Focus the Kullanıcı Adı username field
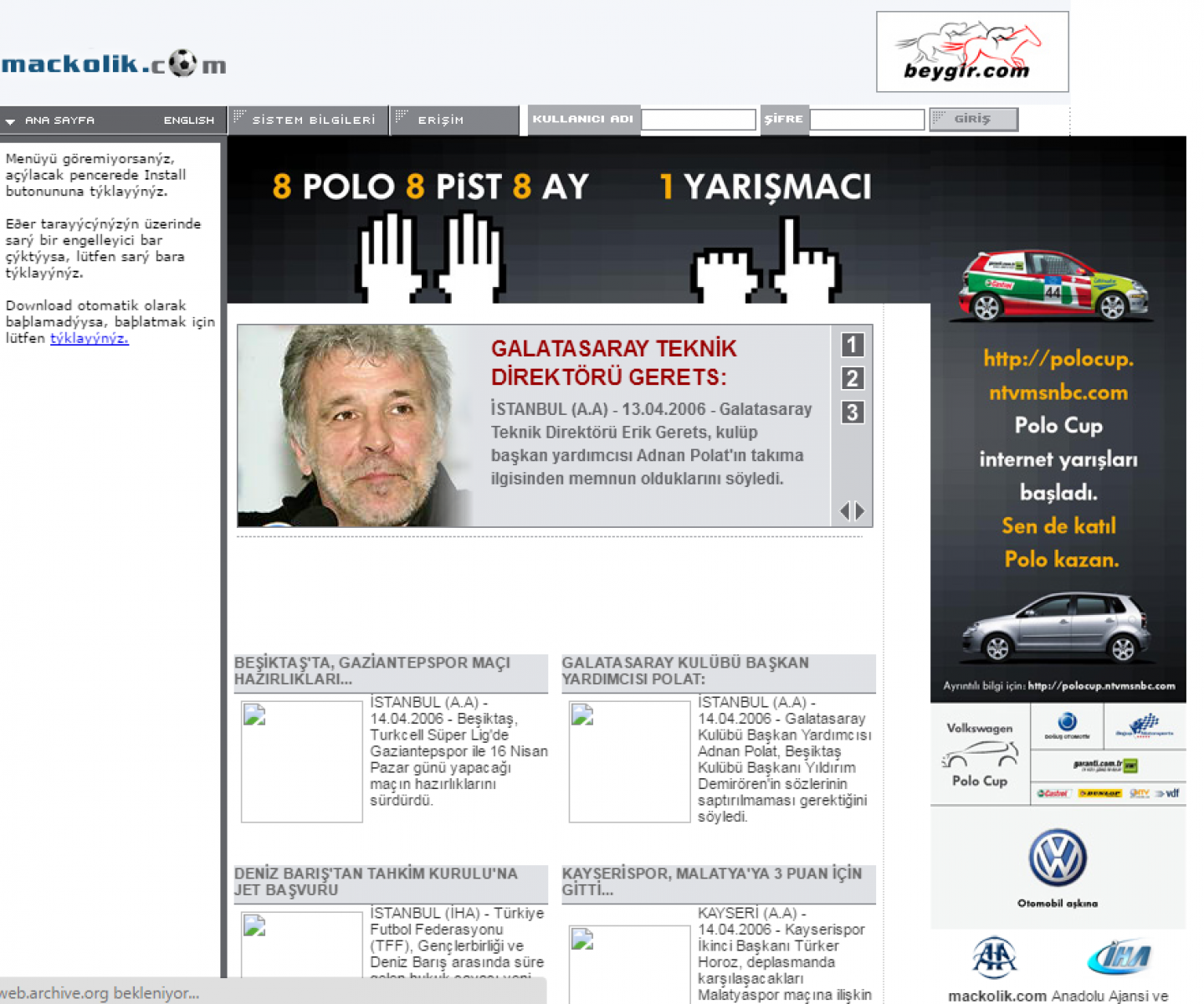Image resolution: width=1204 pixels, height=1004 pixels. pyautogui.click(x=698, y=120)
